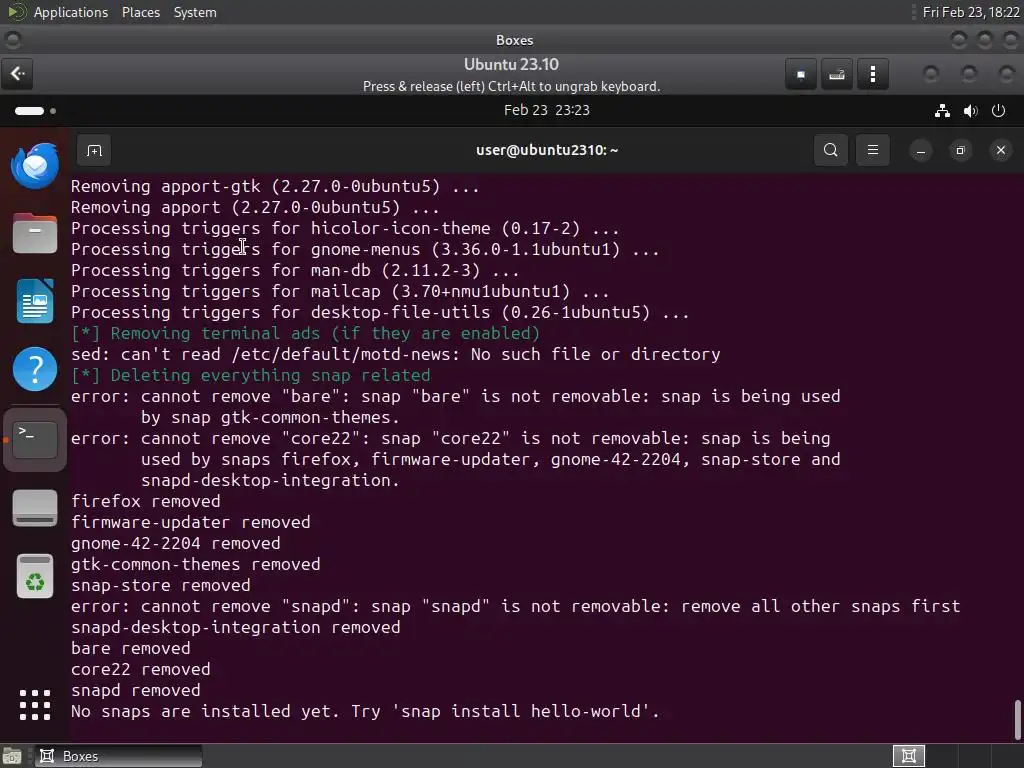The width and height of the screenshot is (1024, 768).
Task: Click the 'snapd removed' output line
Action: 136,690
